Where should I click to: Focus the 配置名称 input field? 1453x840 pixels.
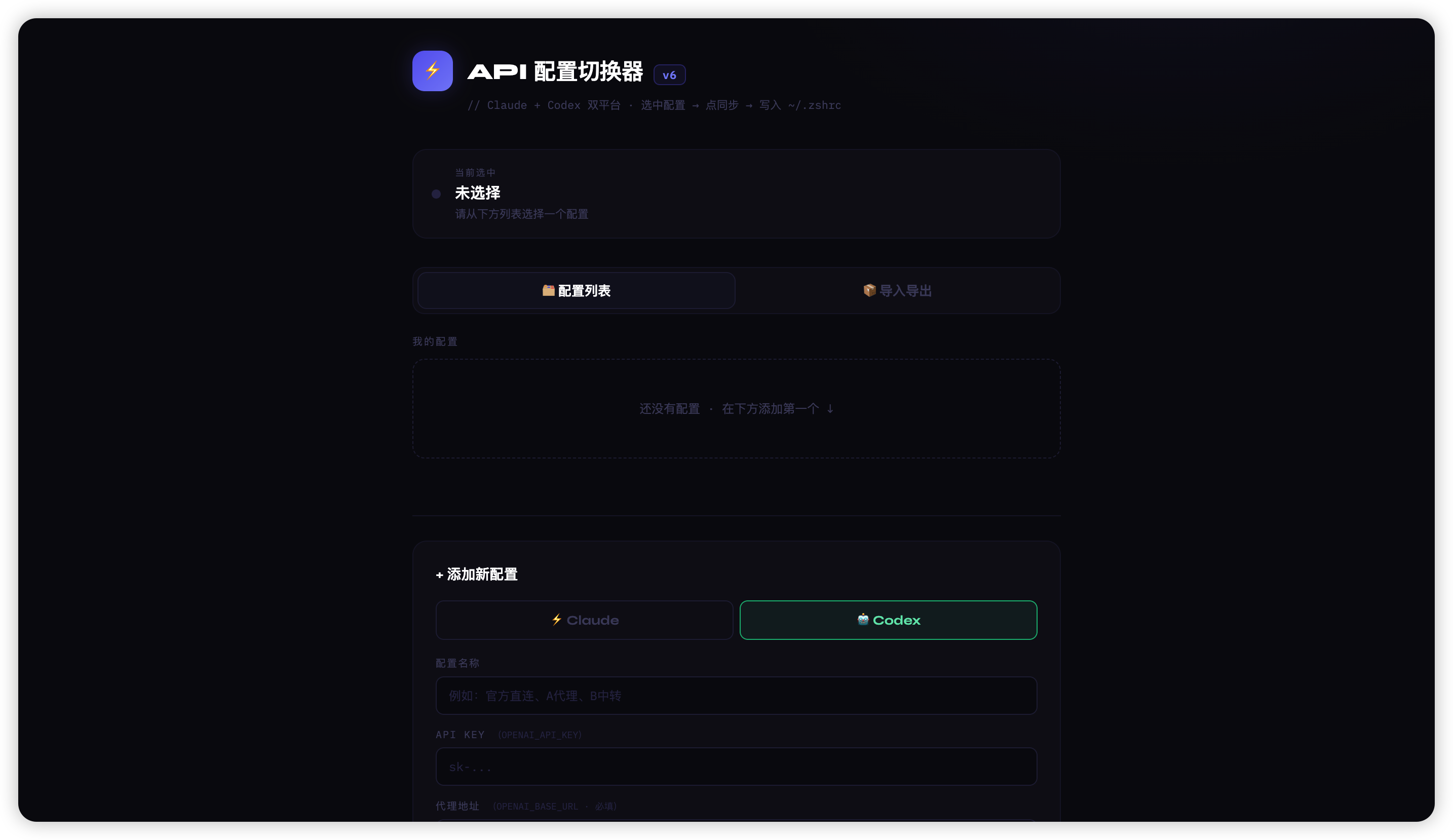736,696
